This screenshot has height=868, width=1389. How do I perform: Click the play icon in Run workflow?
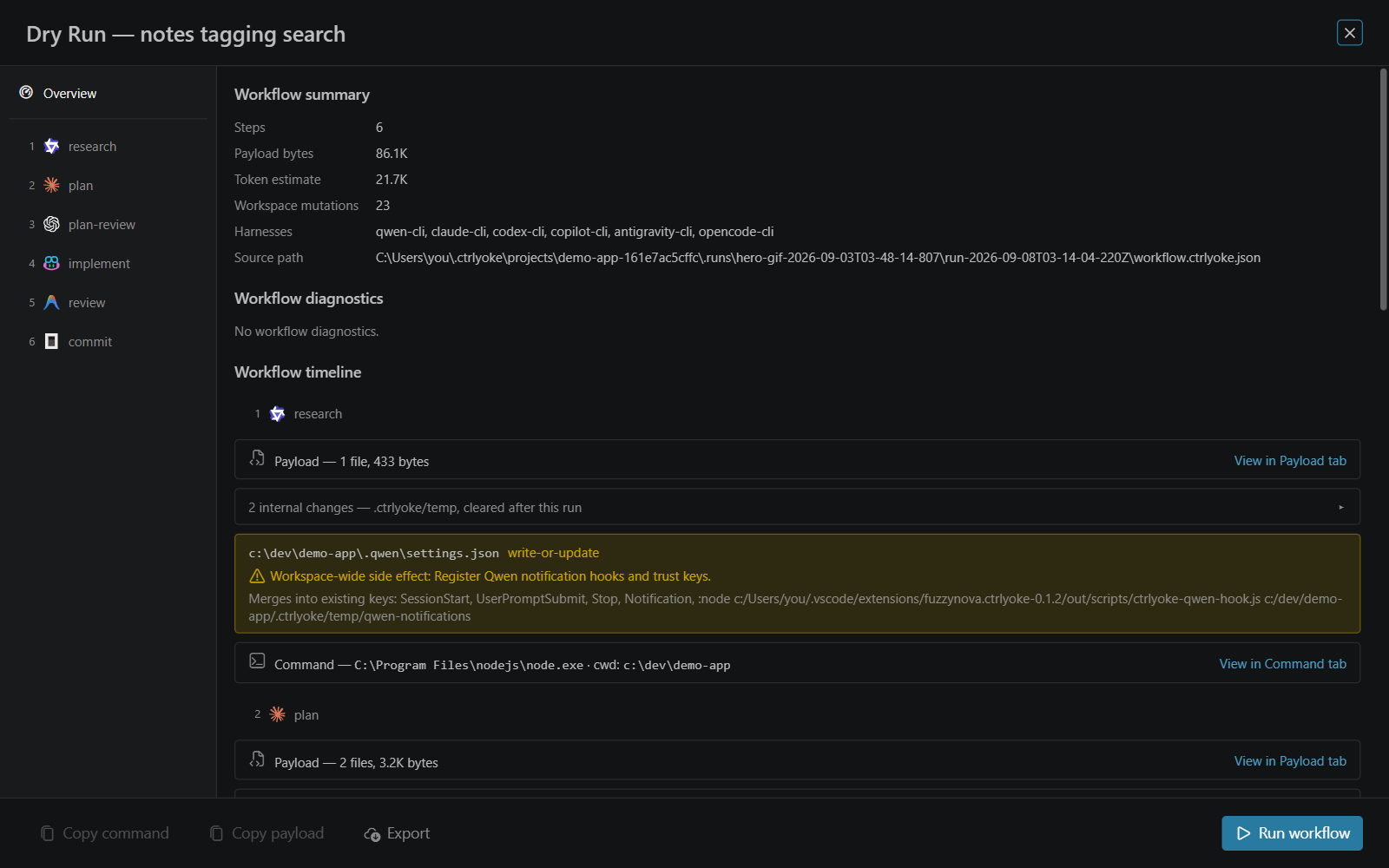1243,833
